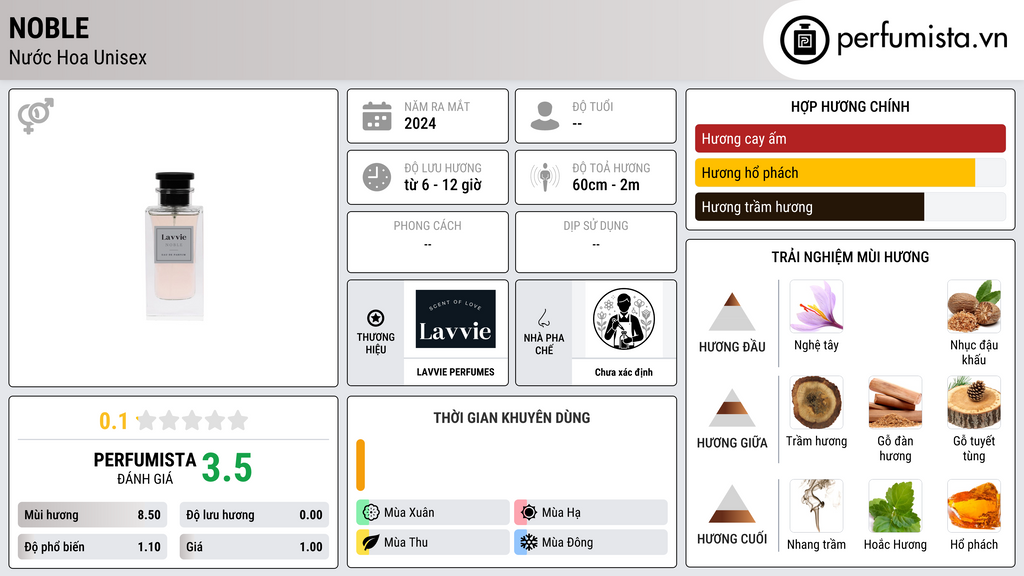Image resolution: width=1024 pixels, height=576 pixels.
Task: Select the Mùa Thu season label
Action: coord(406,542)
